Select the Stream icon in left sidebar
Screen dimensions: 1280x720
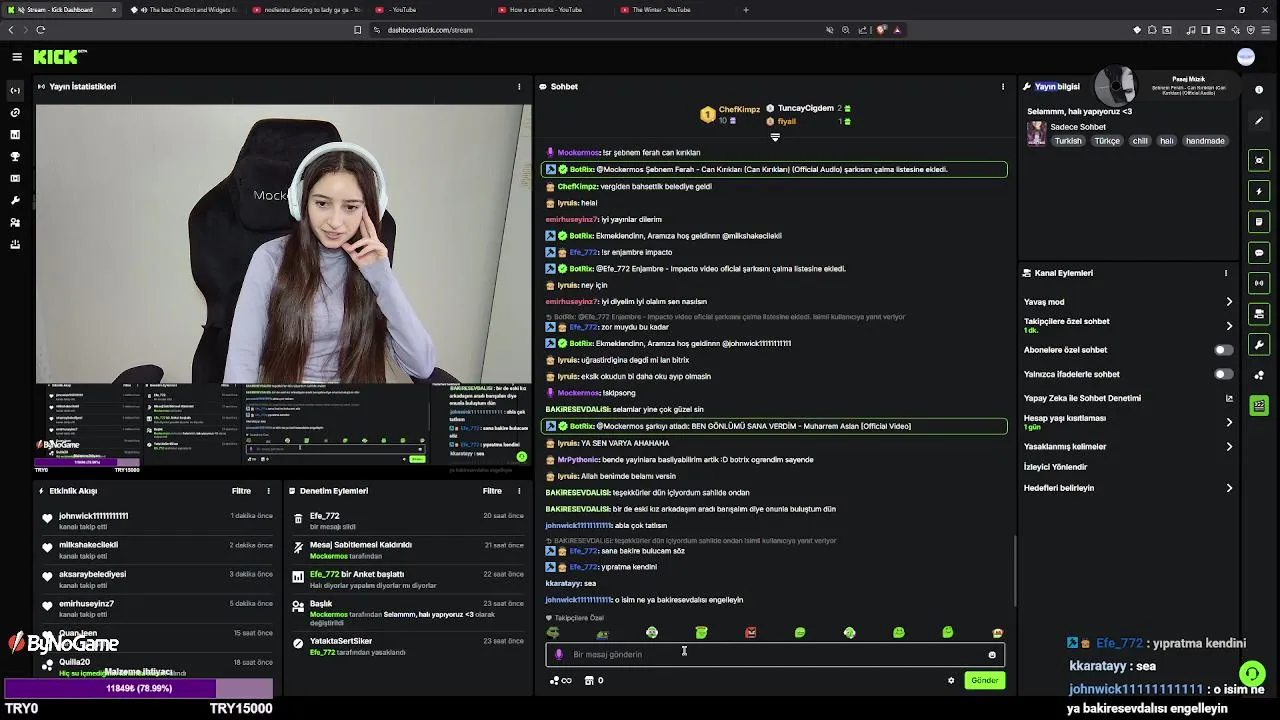pyautogui.click(x=15, y=90)
